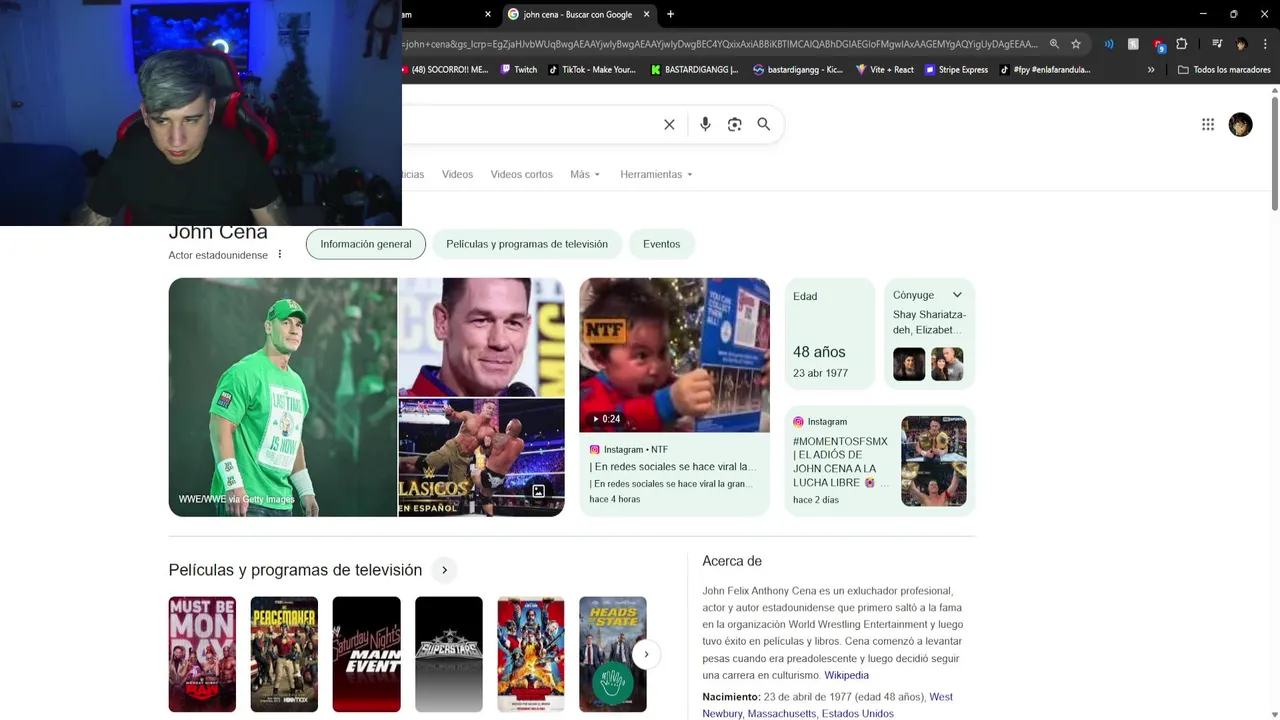The image size is (1280, 720).
Task: Open the 'Must Be Monday' Raw poster
Action: [202, 654]
